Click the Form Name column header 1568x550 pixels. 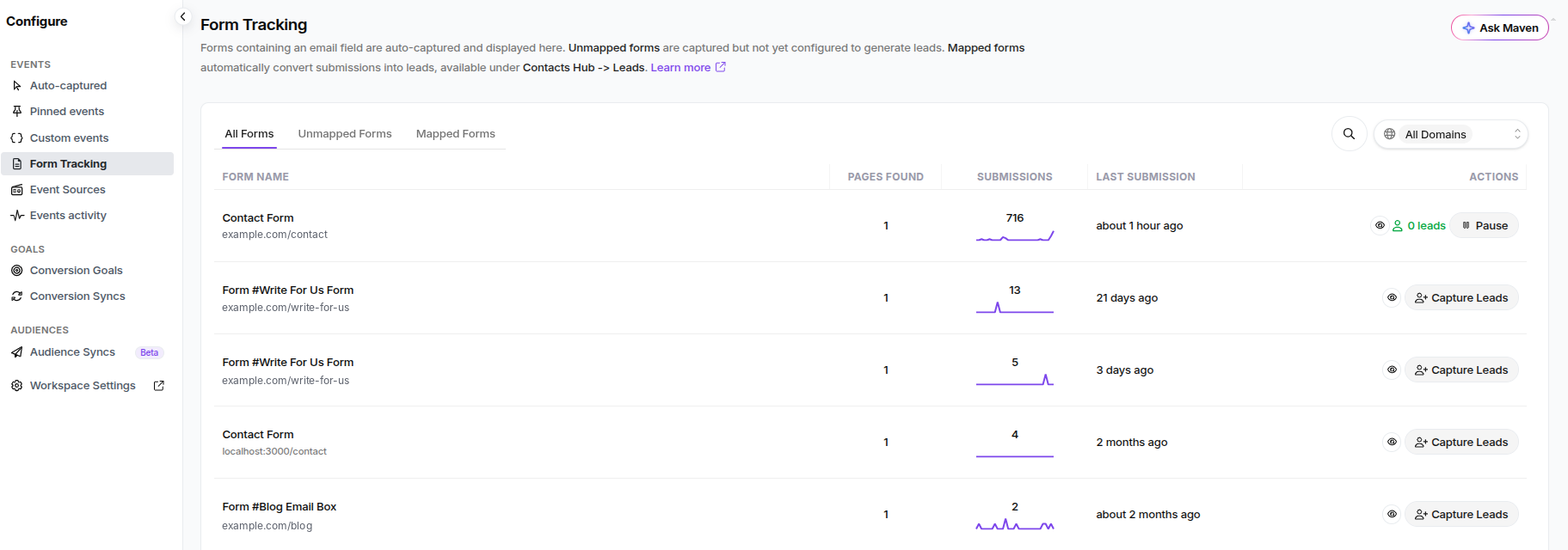tap(255, 177)
